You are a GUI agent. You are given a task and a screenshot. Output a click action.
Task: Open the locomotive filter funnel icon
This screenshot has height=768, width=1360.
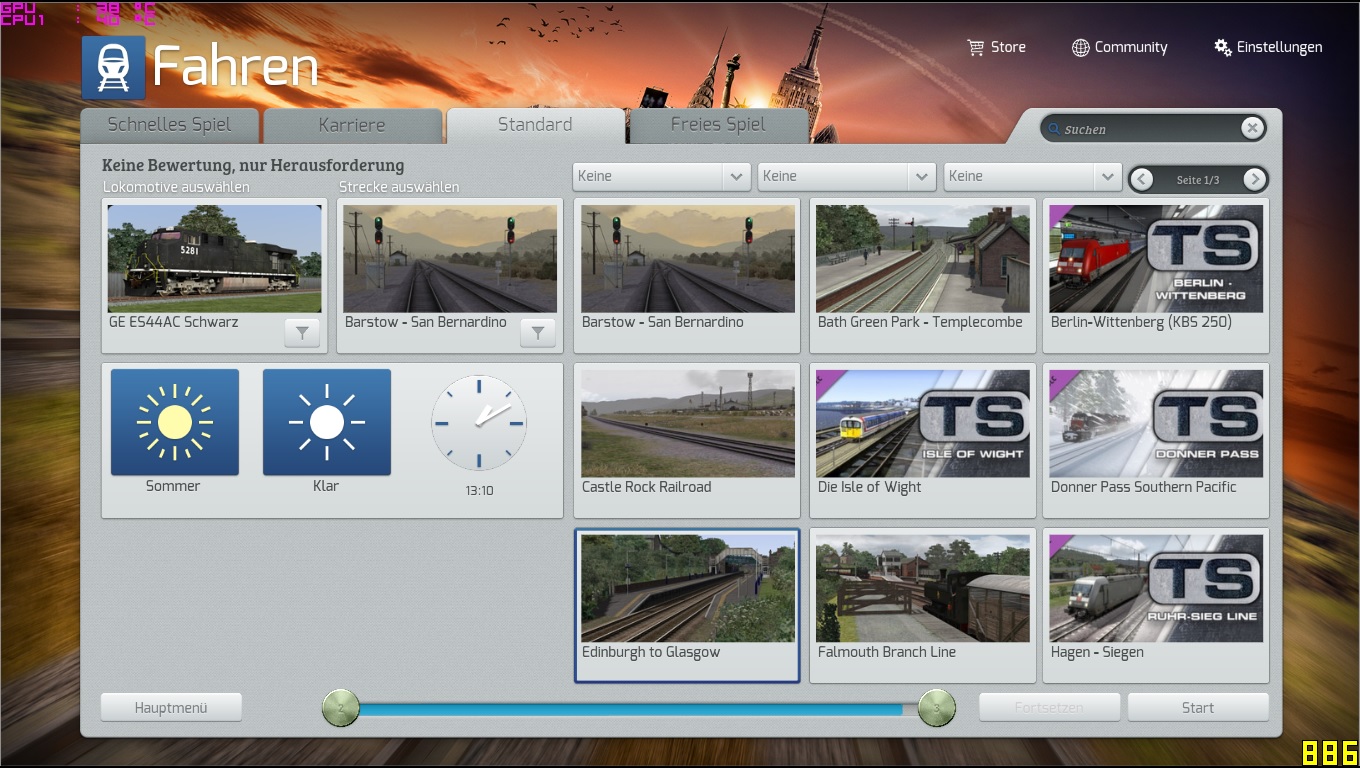tap(302, 333)
